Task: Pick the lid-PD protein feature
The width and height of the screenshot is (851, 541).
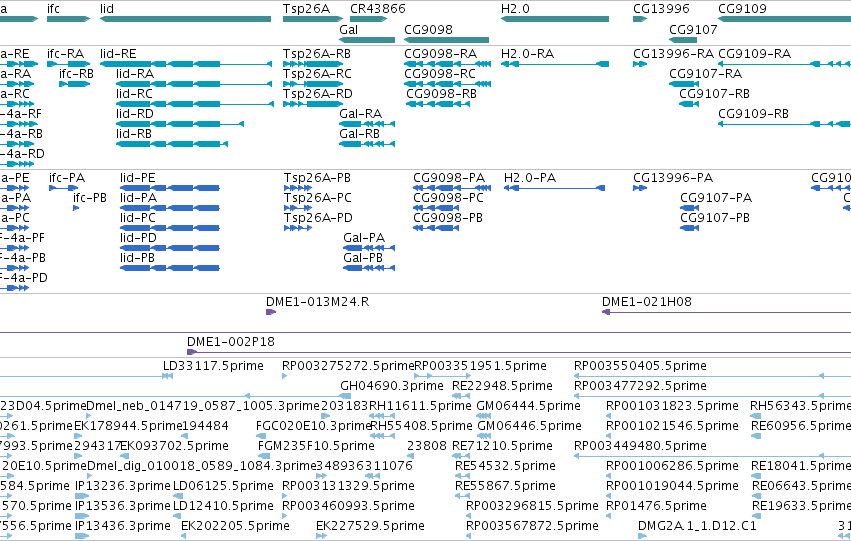Action: click(x=170, y=248)
